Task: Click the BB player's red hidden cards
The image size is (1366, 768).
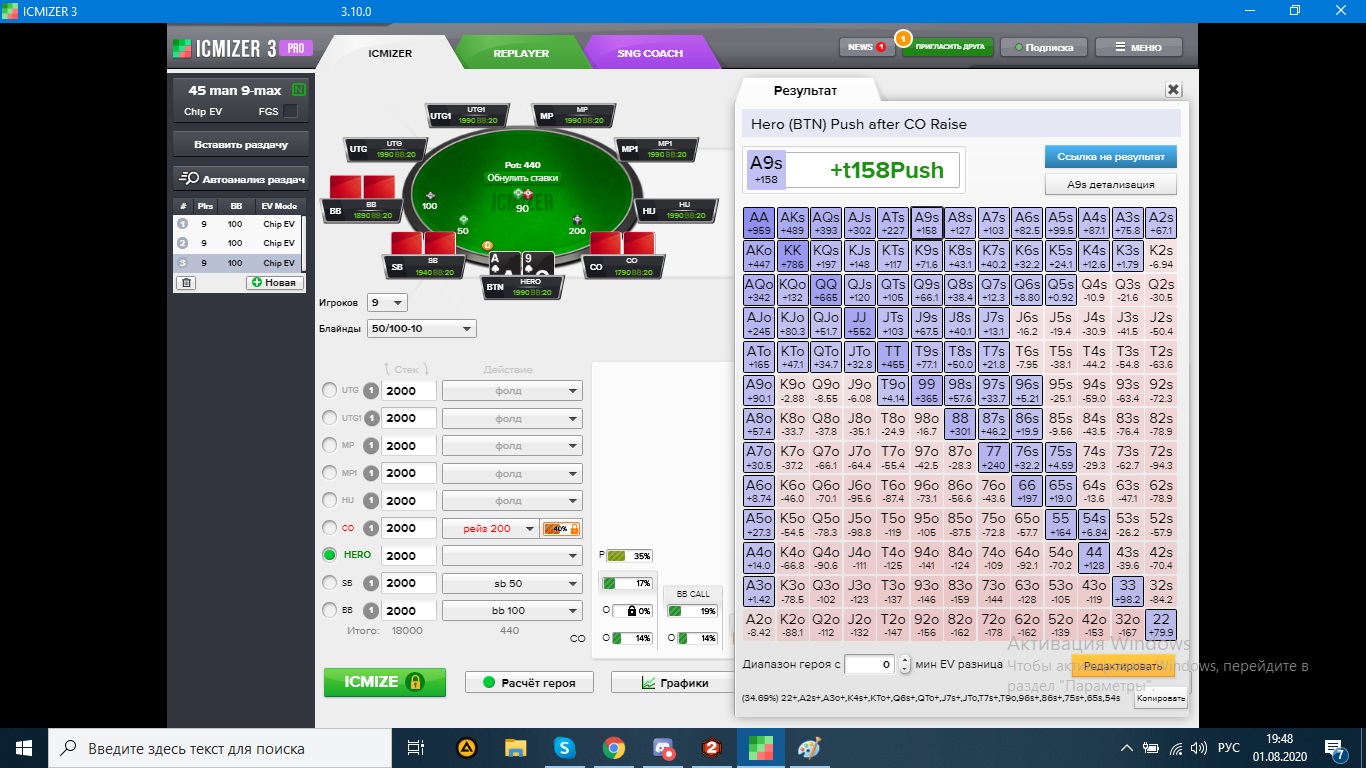Action: coord(362,187)
